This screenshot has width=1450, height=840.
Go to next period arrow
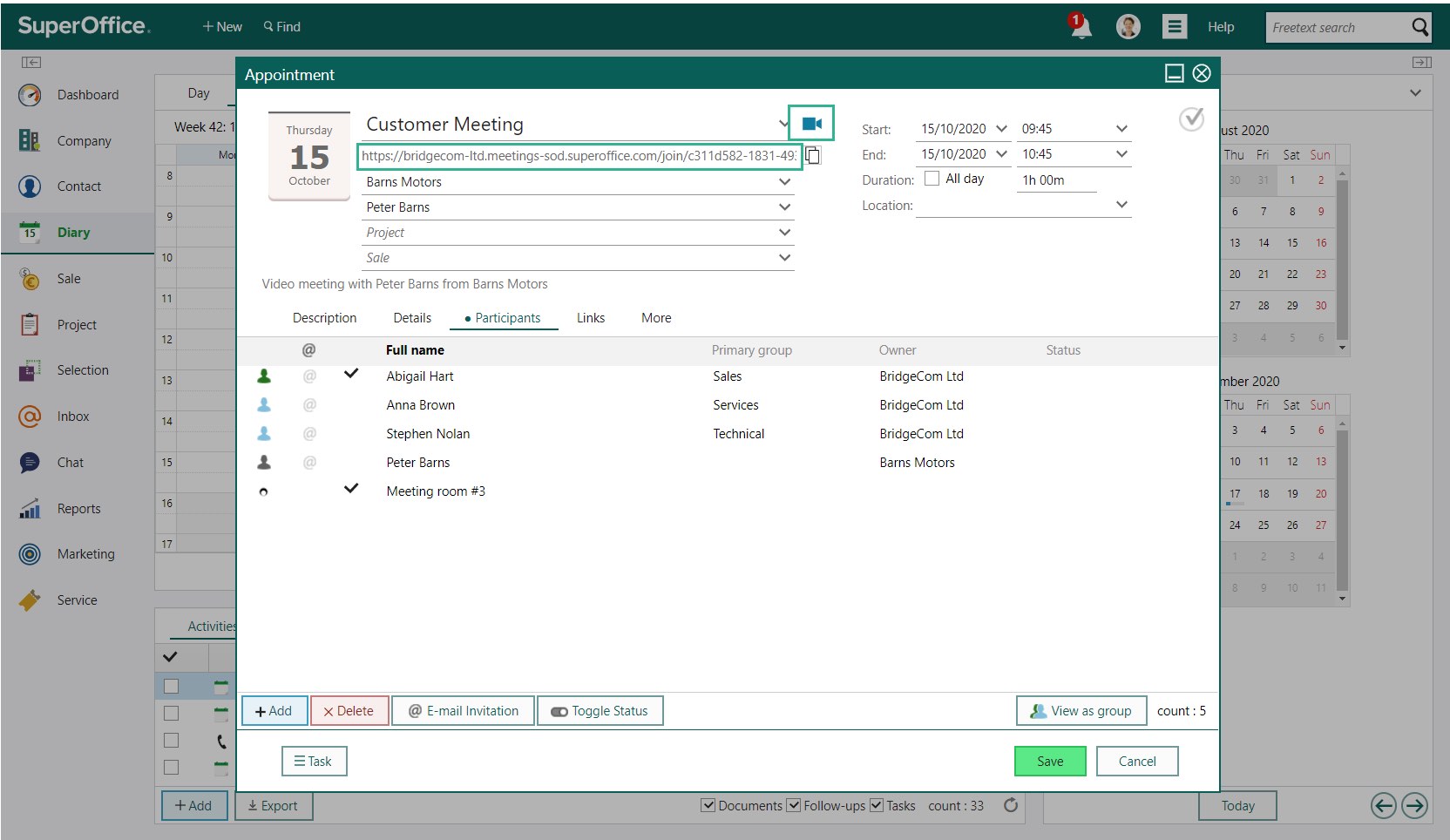1414,805
